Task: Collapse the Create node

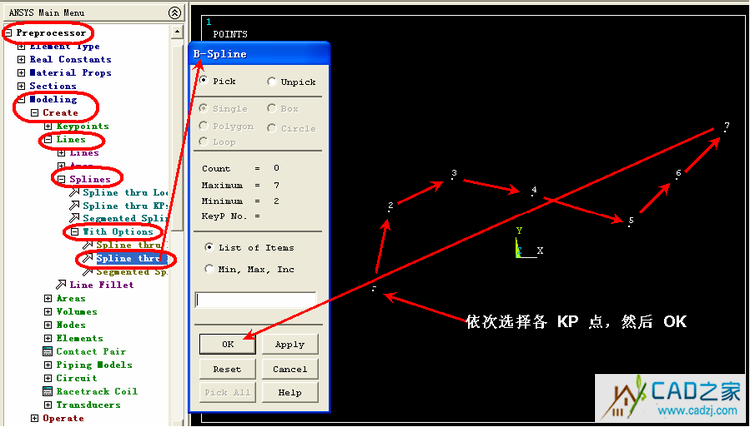Action: (x=34, y=113)
